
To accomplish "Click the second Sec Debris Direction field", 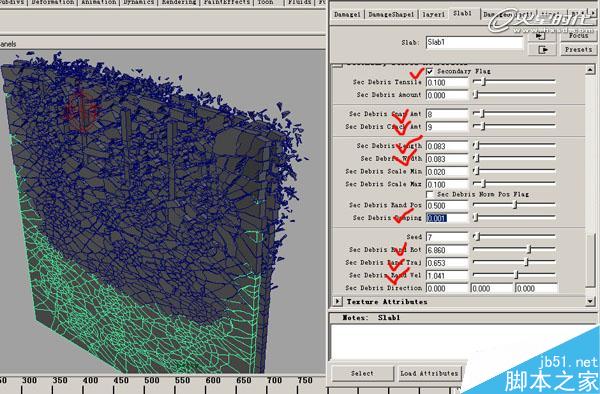I will [491, 288].
